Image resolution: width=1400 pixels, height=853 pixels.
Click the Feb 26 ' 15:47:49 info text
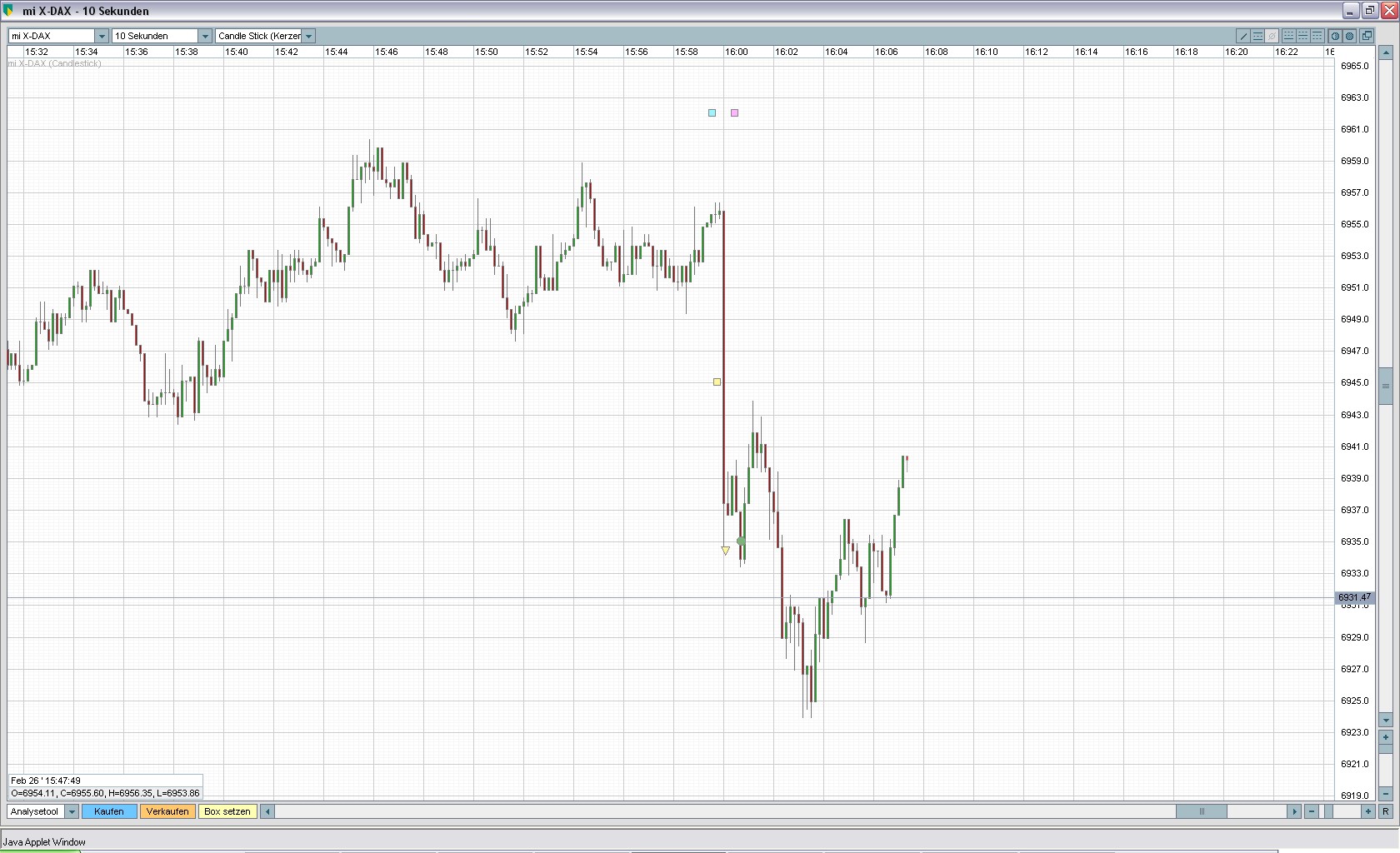pos(46,781)
